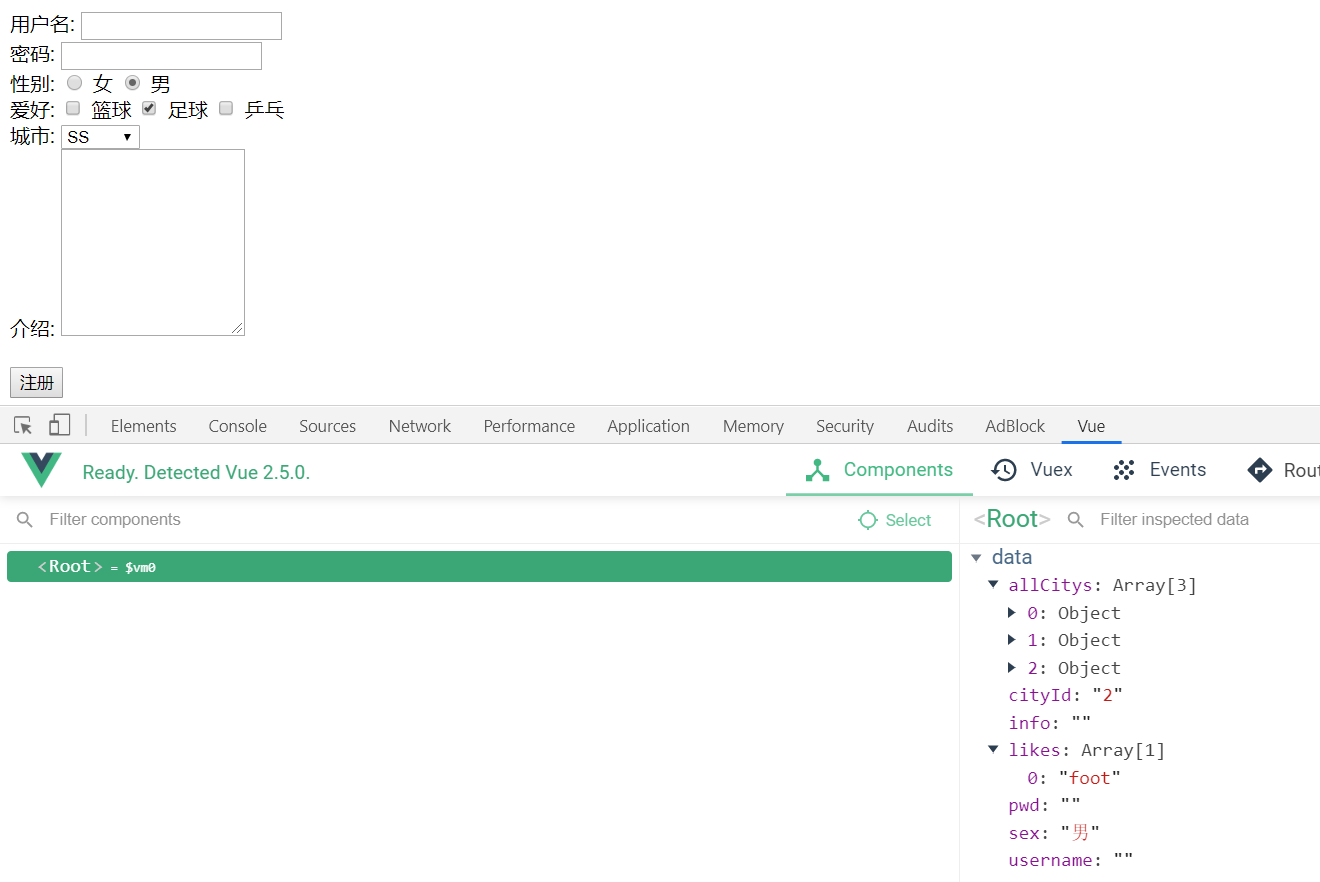The height and width of the screenshot is (882, 1320).
Task: Click the likes value "foot"
Action: point(1090,777)
